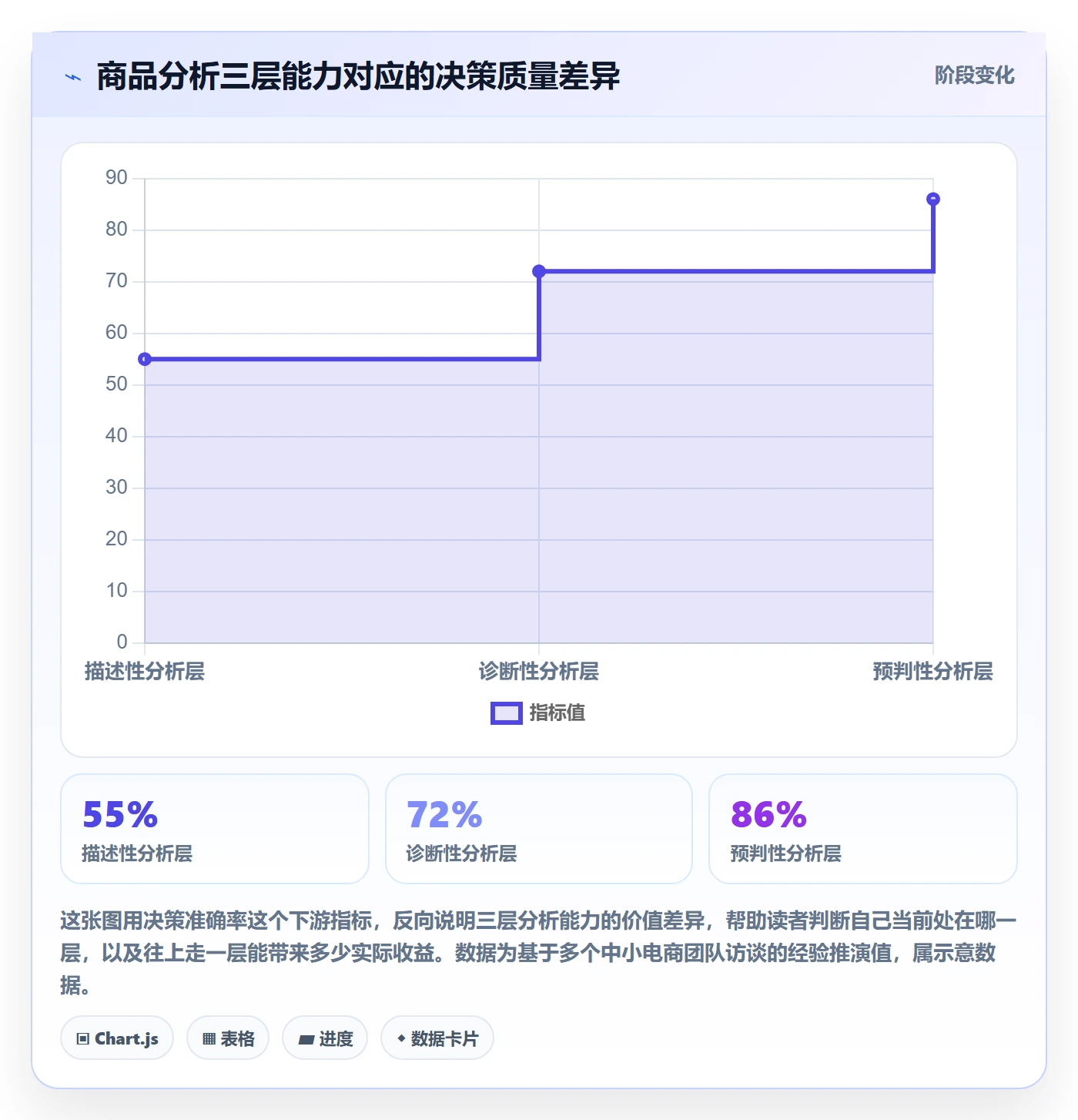The width and height of the screenshot is (1078, 1120).
Task: Click the x-axis label 诊断性分析层
Action: pyautogui.click(x=539, y=672)
